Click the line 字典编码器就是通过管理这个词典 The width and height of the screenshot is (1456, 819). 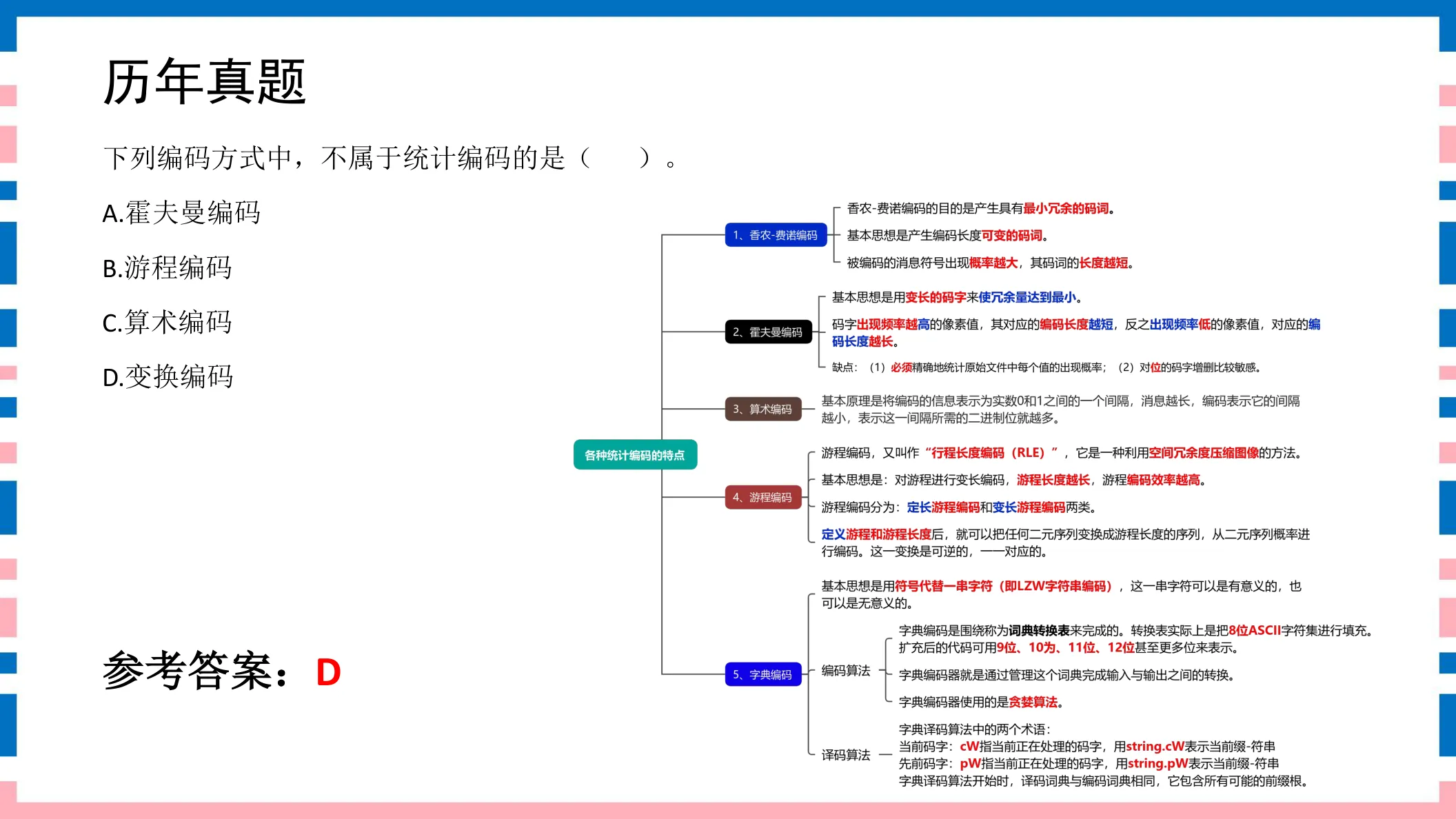(x=1068, y=675)
